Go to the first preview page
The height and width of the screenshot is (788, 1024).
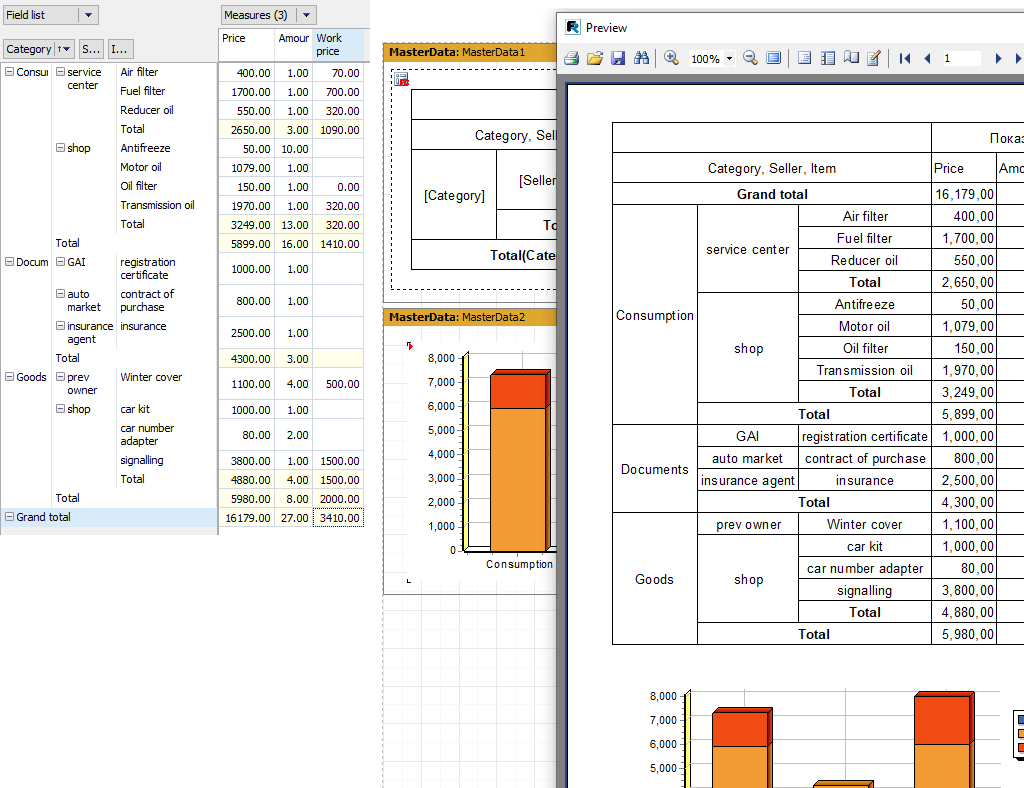(904, 58)
